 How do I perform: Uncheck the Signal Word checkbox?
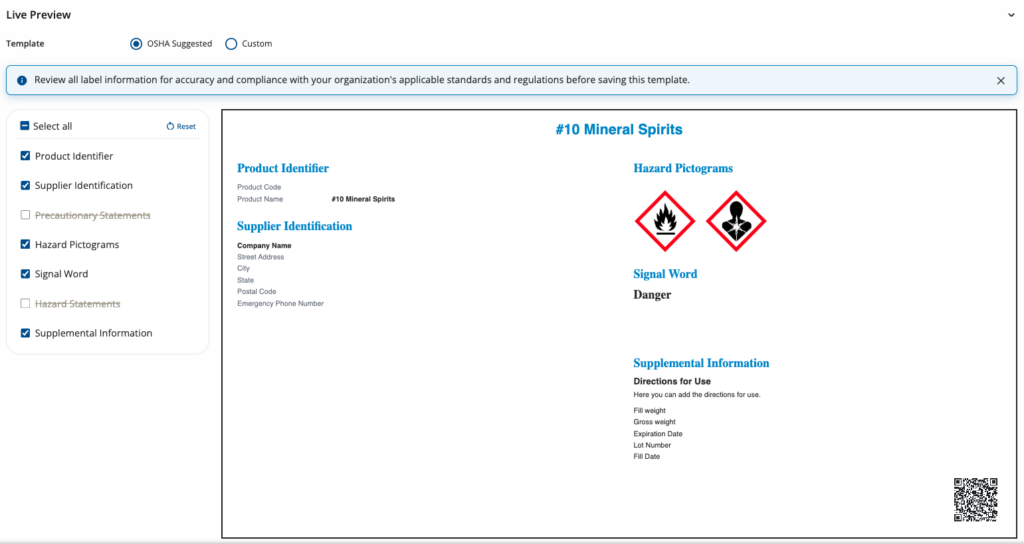coord(25,273)
